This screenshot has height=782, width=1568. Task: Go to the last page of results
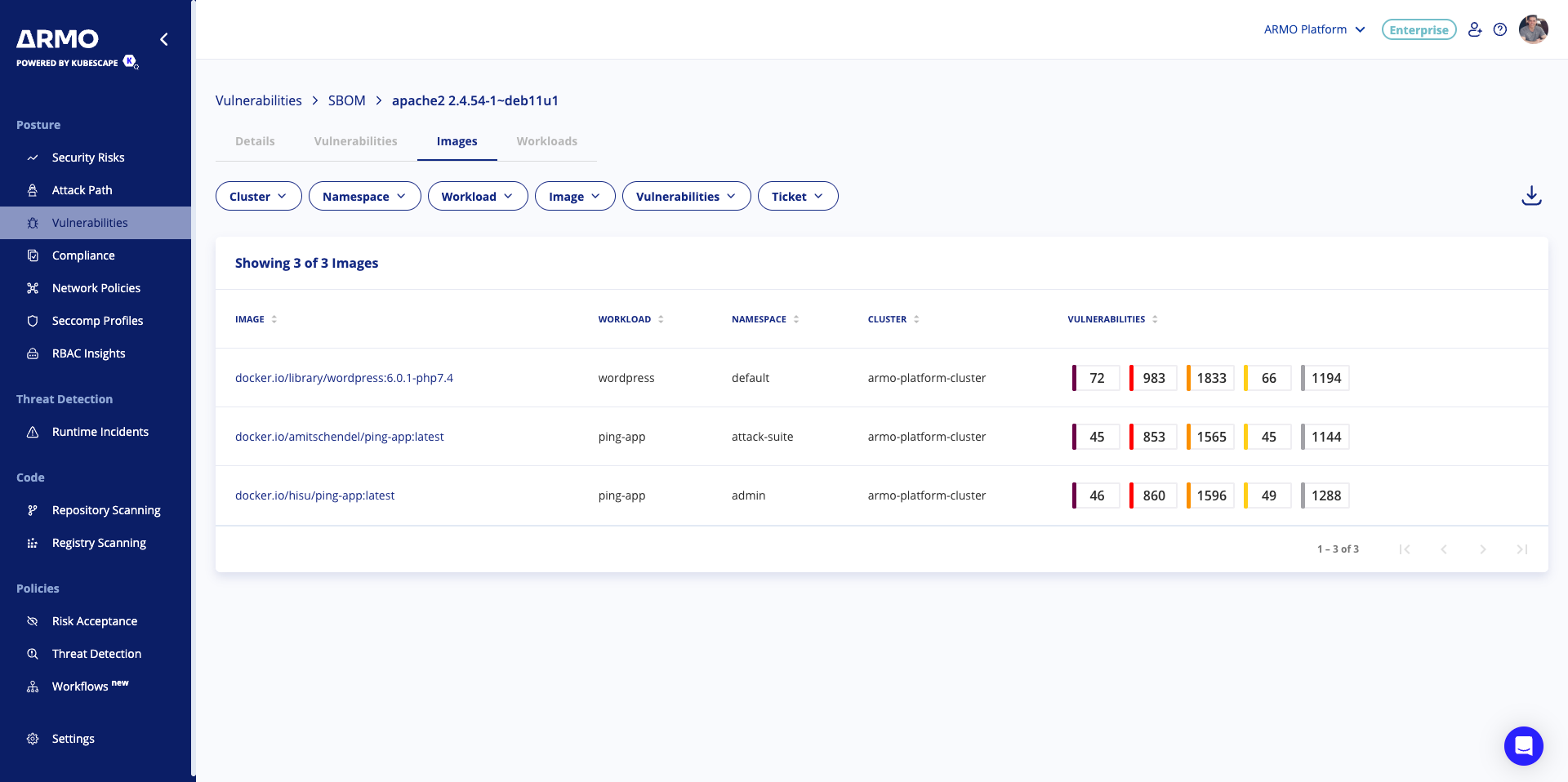point(1522,549)
